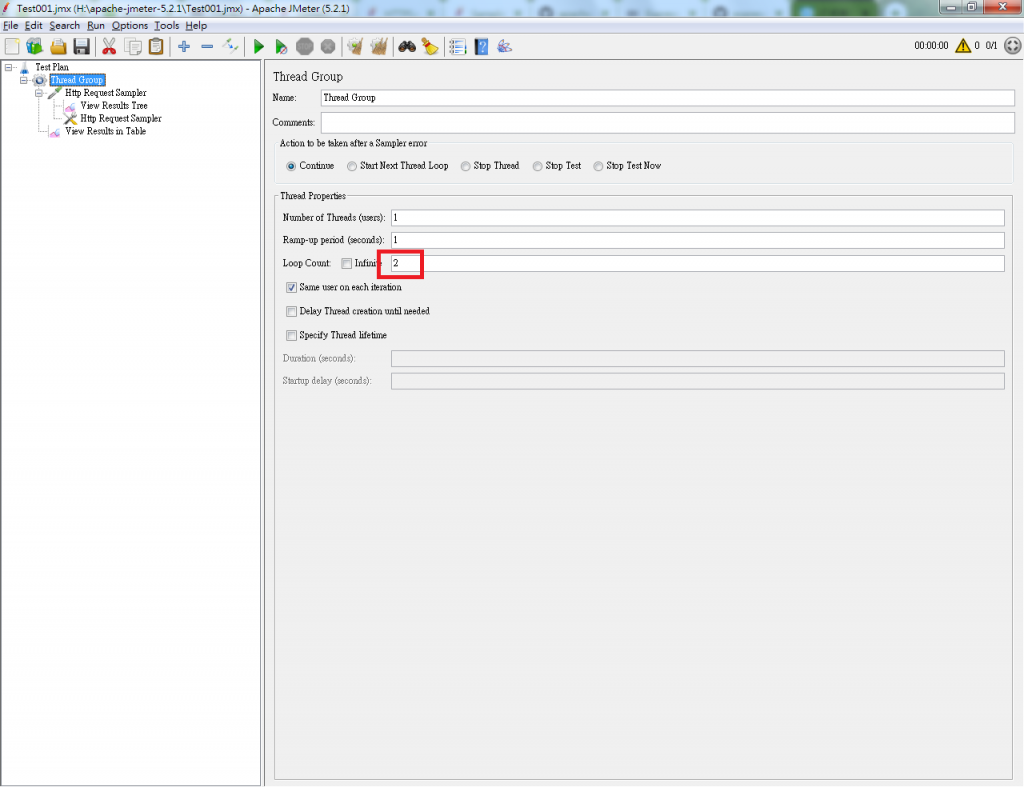Select the Stop Thread radio button
The width and height of the screenshot is (1024, 787).
pyautogui.click(x=466, y=166)
